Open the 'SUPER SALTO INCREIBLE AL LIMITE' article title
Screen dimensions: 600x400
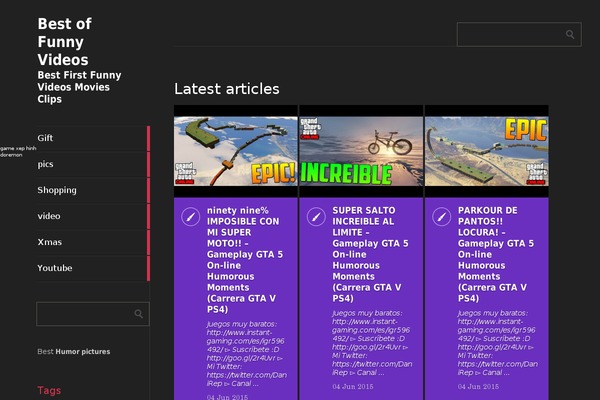(x=370, y=254)
